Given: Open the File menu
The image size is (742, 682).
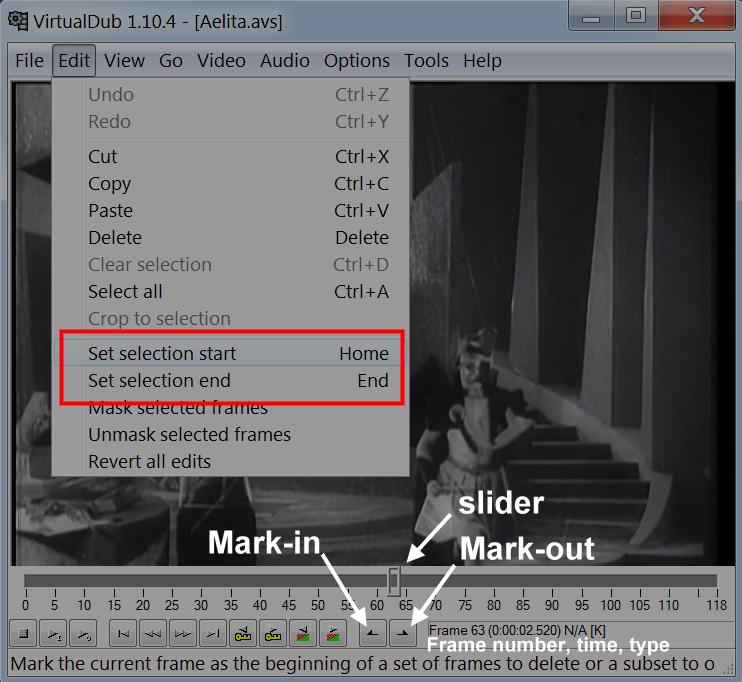Looking at the screenshot, I should pyautogui.click(x=29, y=61).
